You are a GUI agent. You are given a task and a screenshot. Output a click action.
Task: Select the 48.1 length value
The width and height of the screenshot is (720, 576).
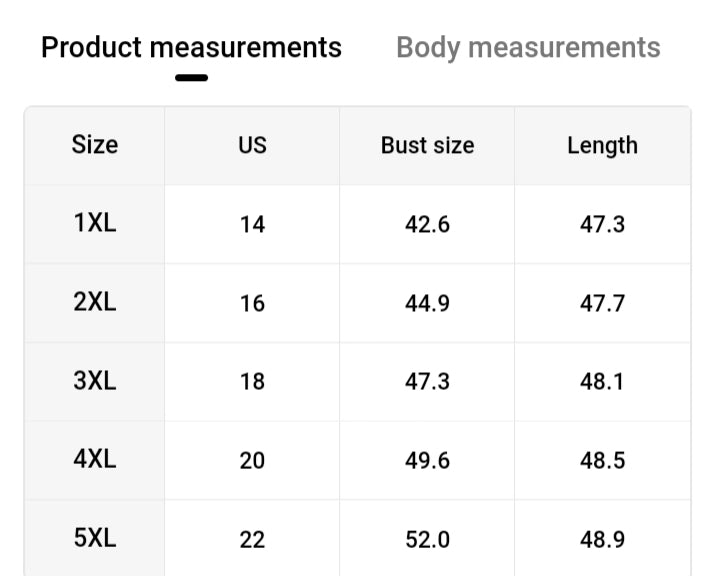coord(602,382)
